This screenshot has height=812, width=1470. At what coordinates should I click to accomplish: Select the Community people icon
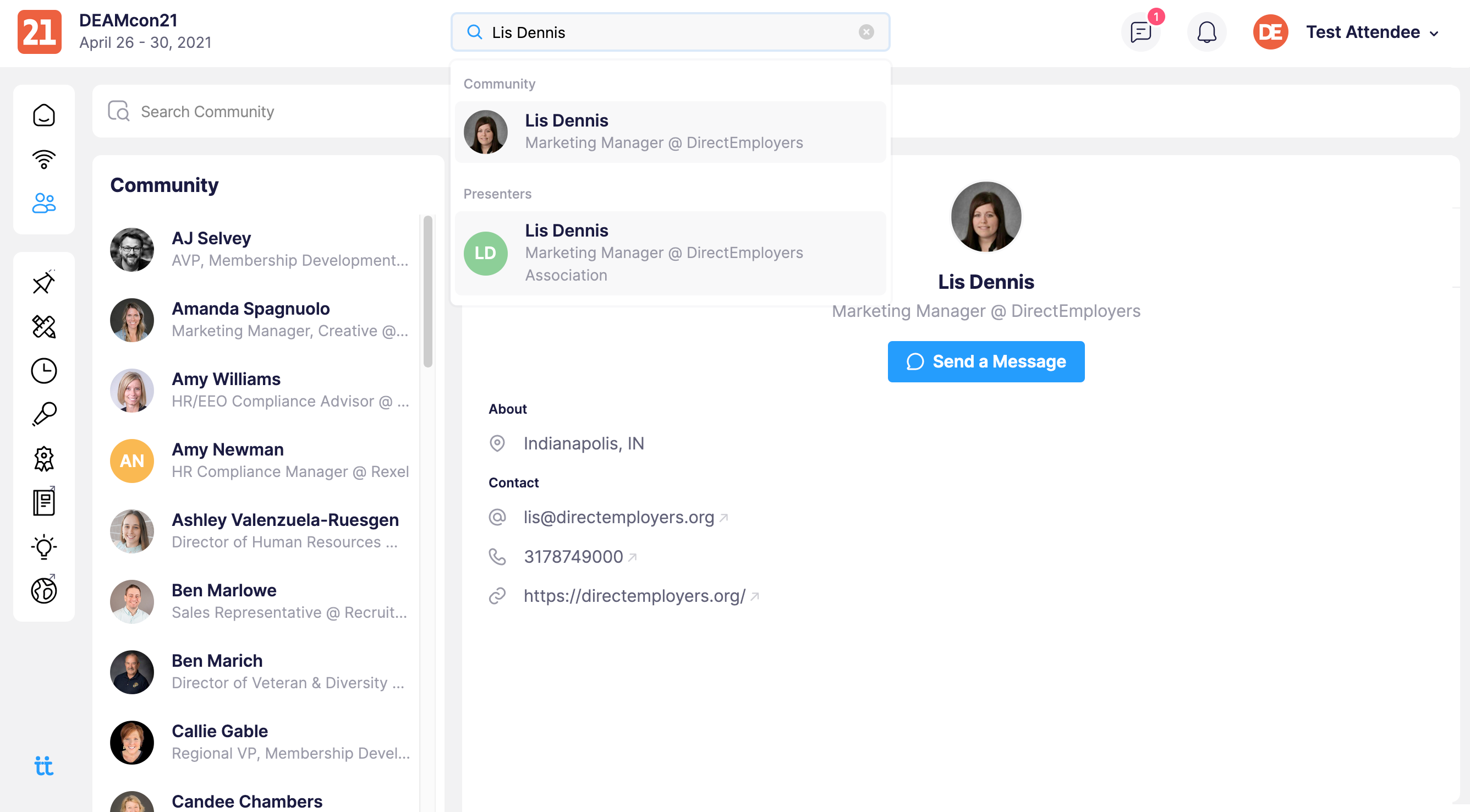(44, 203)
